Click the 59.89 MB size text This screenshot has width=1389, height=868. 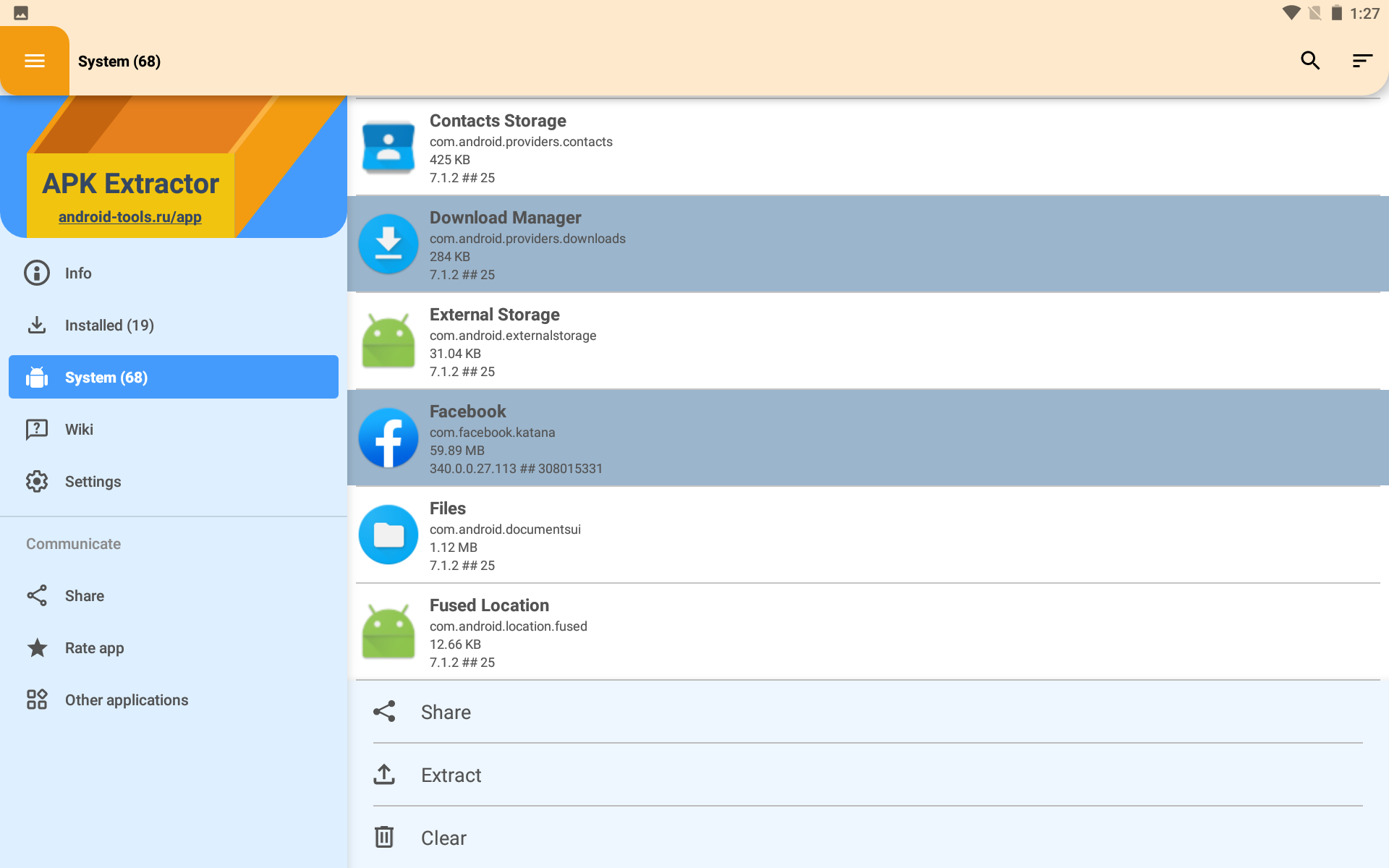tap(457, 451)
